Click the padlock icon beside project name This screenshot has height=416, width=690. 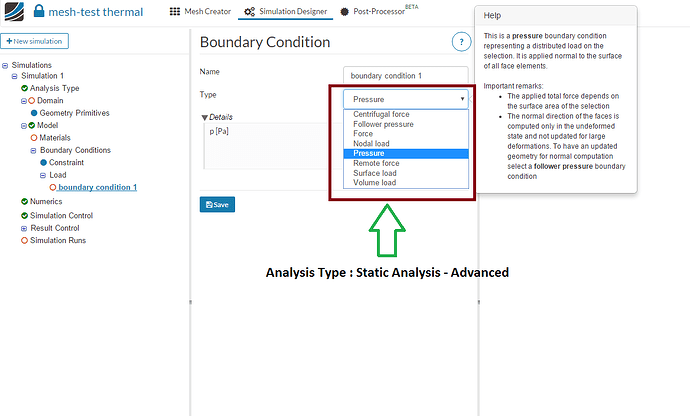[x=40, y=12]
